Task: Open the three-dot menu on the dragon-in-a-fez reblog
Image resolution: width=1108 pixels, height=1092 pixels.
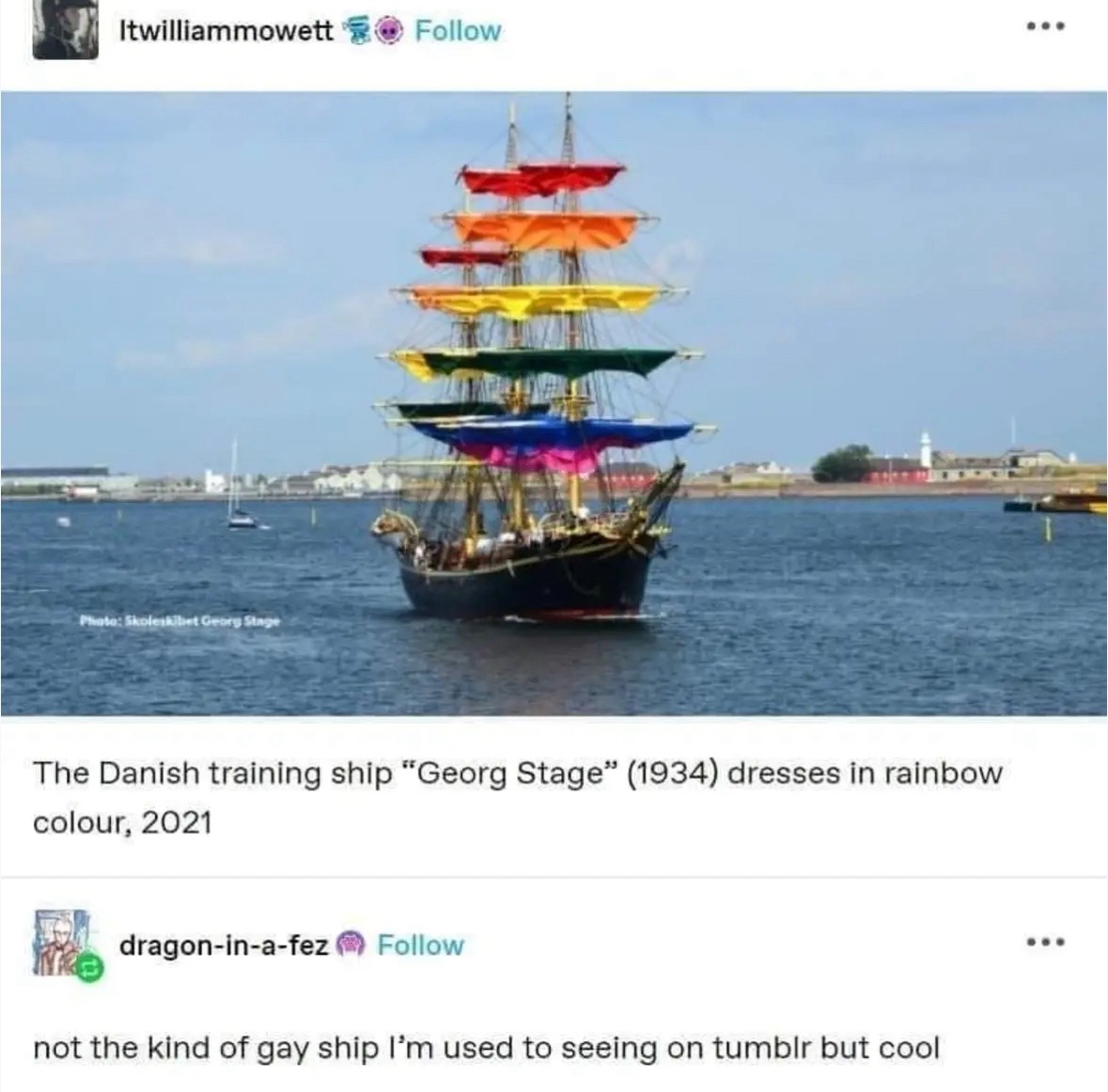Action: click(1045, 942)
